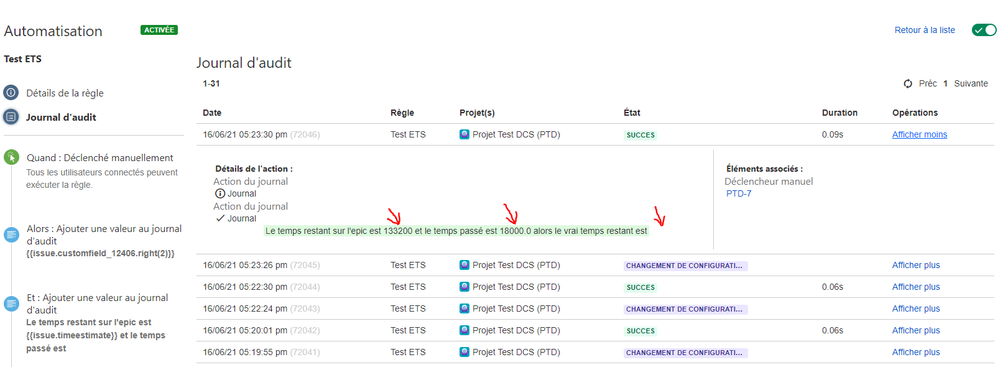Screen dimensions: 998x367
Task: Click project icon in the 05:20:01 pm row
Action: 464,330
